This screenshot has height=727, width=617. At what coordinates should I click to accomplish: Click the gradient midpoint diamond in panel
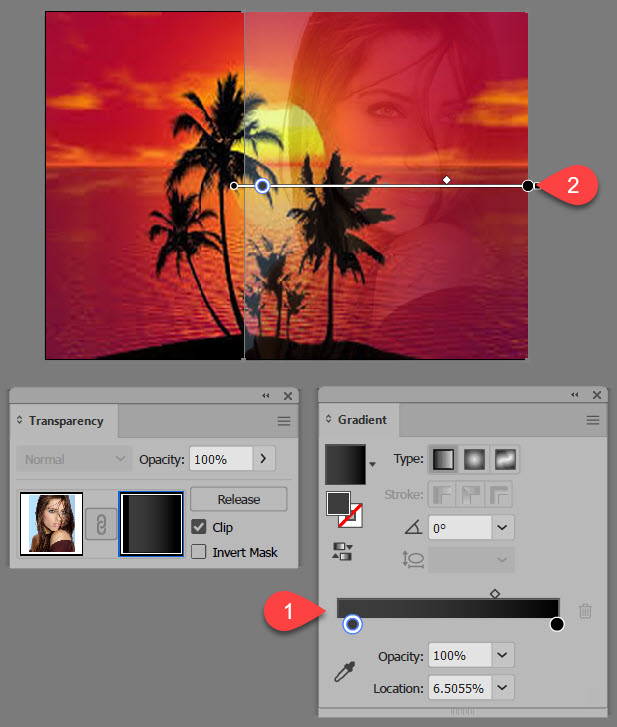pyautogui.click(x=495, y=593)
